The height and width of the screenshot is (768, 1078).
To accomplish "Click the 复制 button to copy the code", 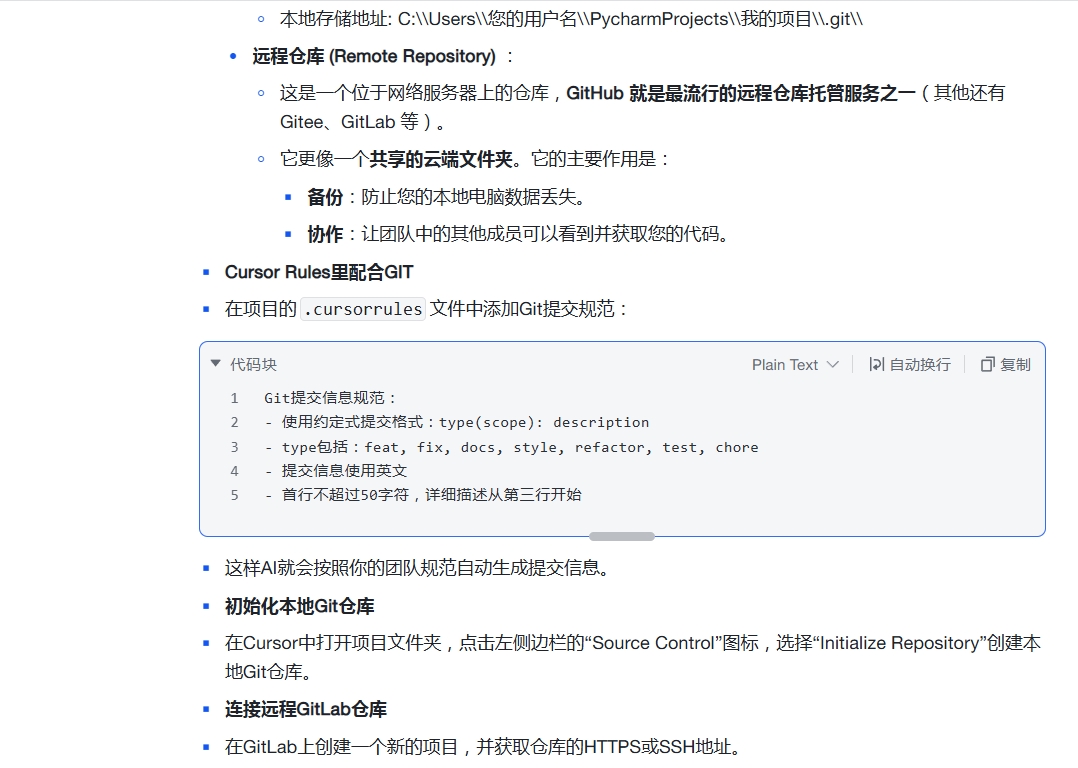I will click(1005, 364).
